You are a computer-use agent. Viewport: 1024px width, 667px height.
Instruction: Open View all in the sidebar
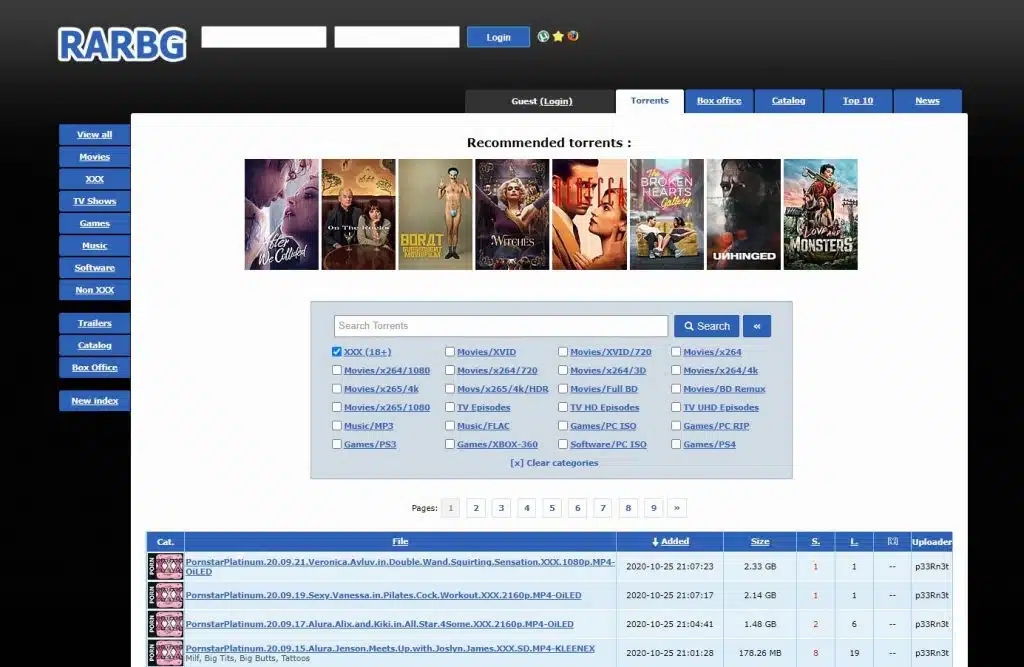coord(95,135)
